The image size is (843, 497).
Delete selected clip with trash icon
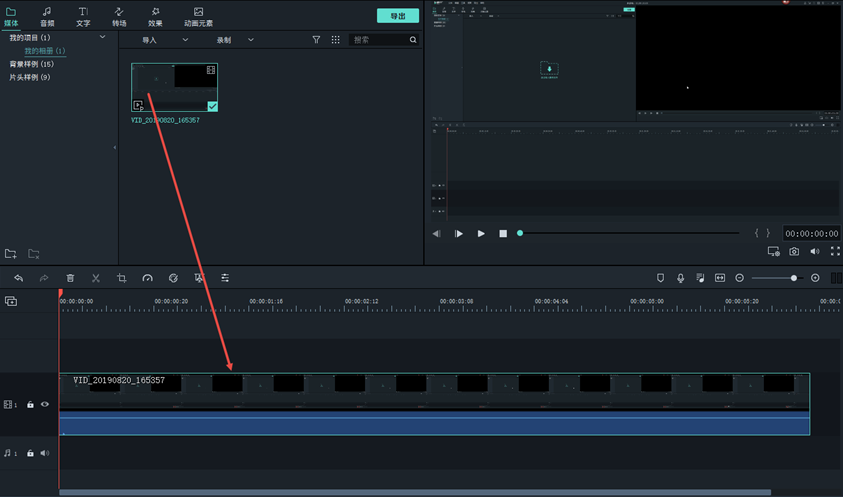tap(70, 278)
